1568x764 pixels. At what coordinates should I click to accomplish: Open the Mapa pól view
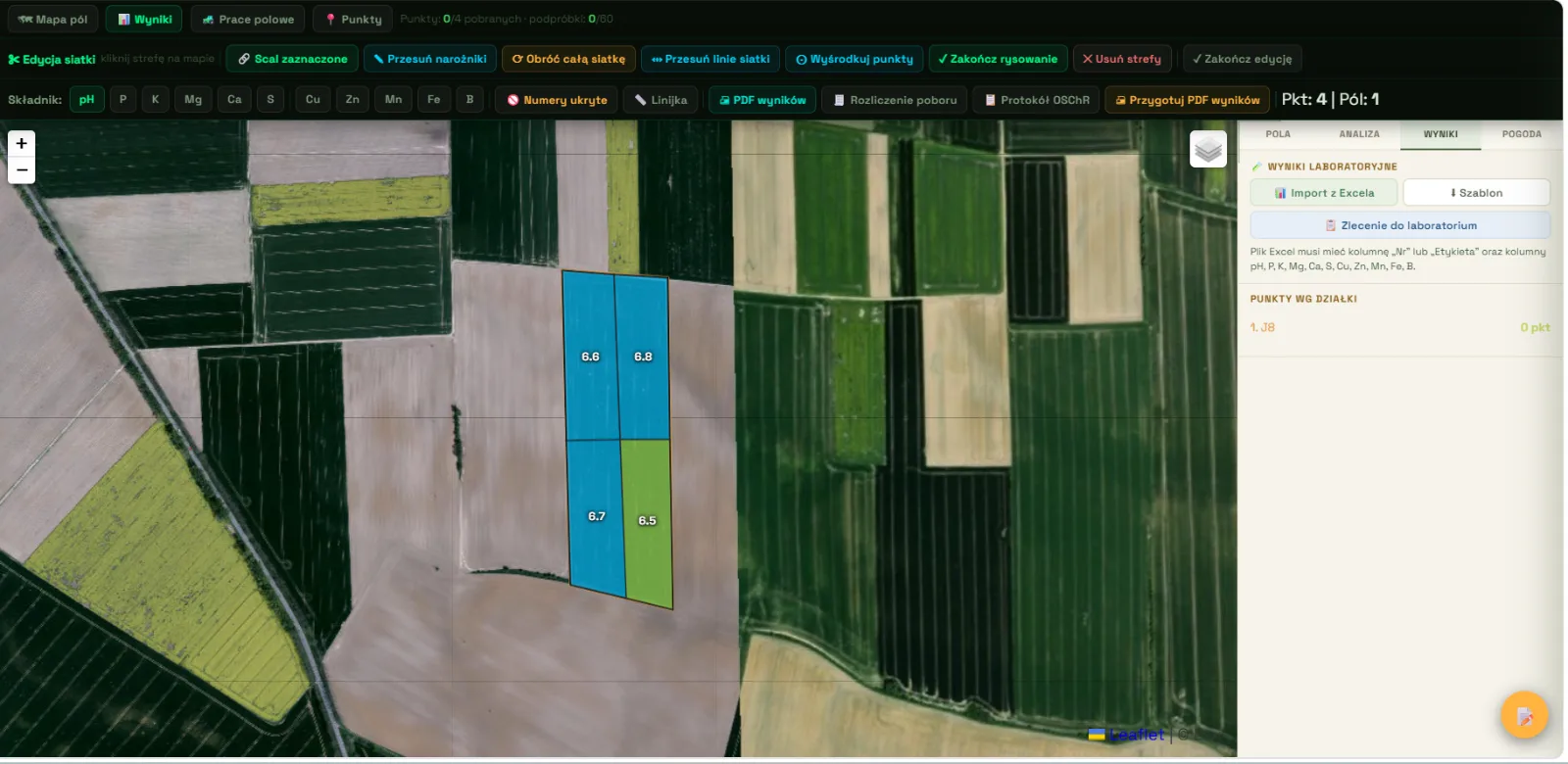53,20
